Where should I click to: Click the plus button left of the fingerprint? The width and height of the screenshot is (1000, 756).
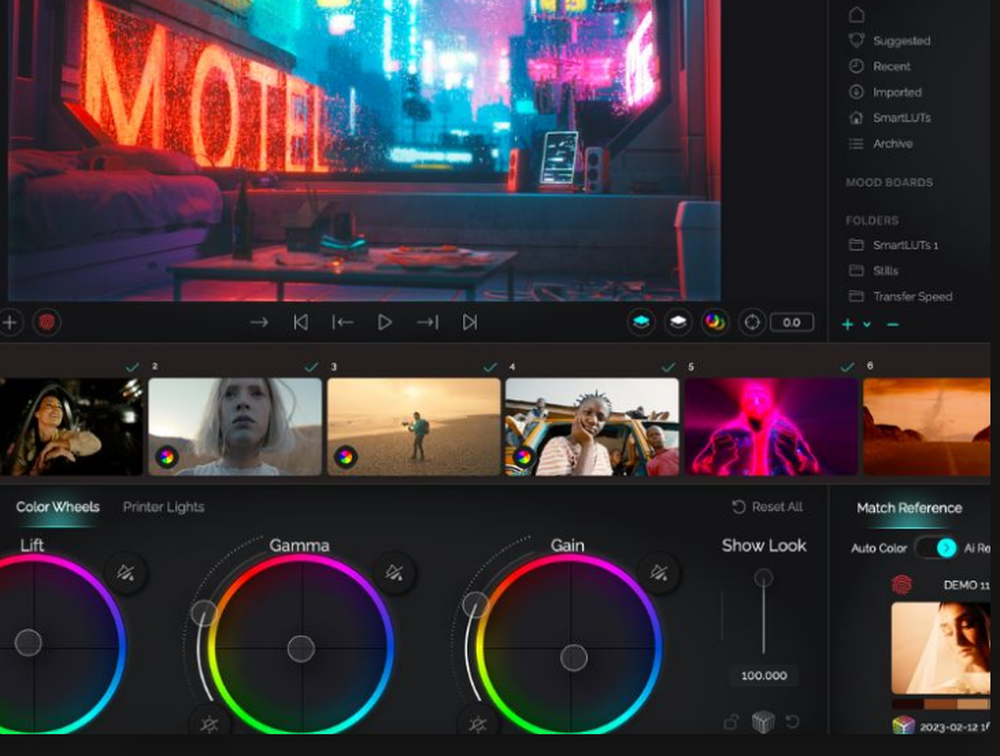(10, 322)
